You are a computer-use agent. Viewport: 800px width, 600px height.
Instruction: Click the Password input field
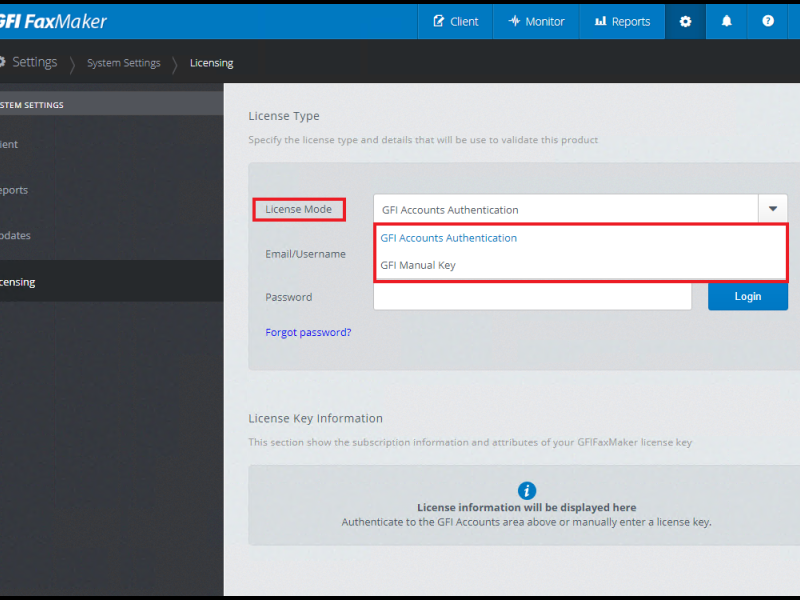coord(532,296)
